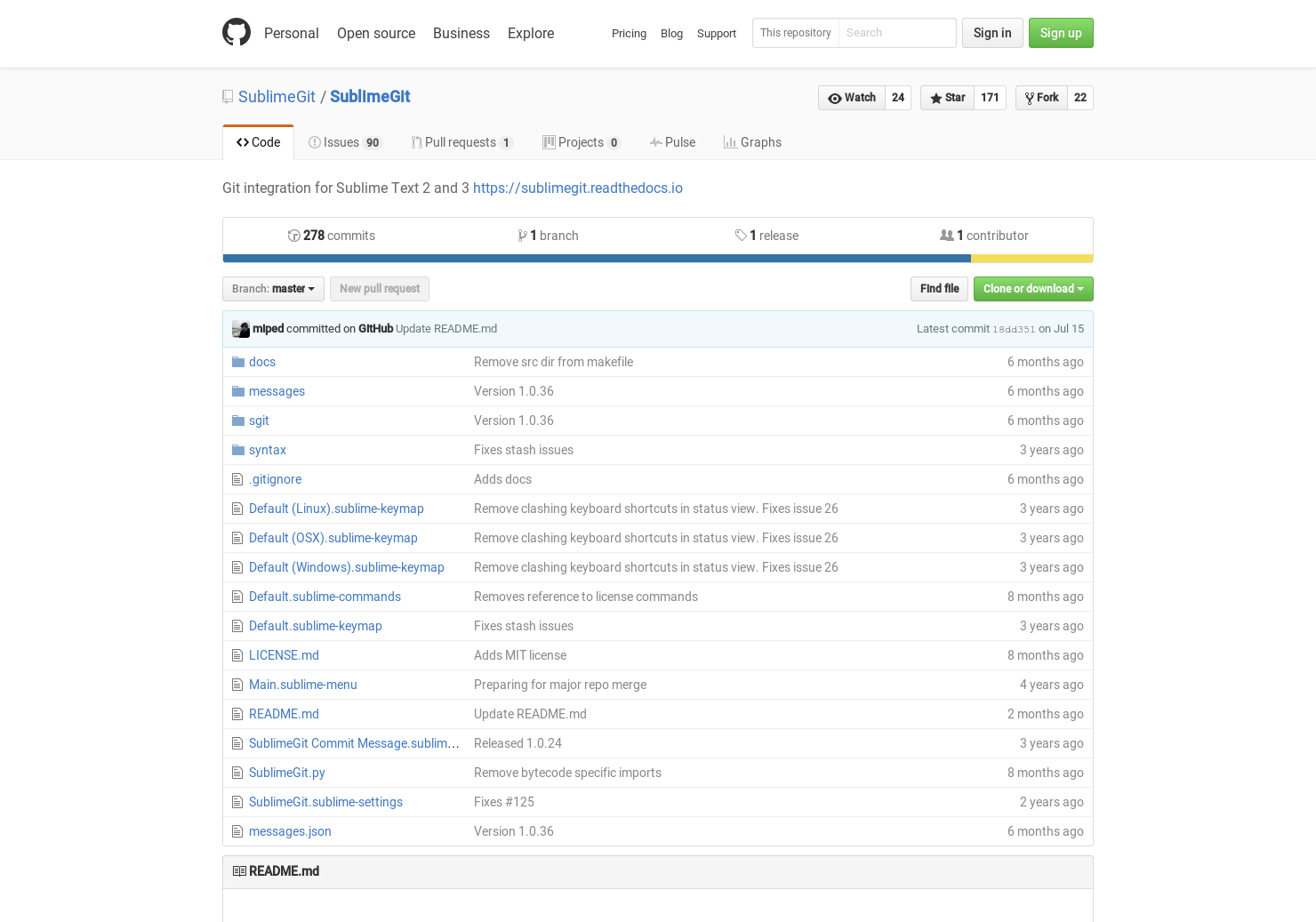This screenshot has height=922, width=1316.
Task: Open the README.md file link
Action: pyautogui.click(x=284, y=714)
